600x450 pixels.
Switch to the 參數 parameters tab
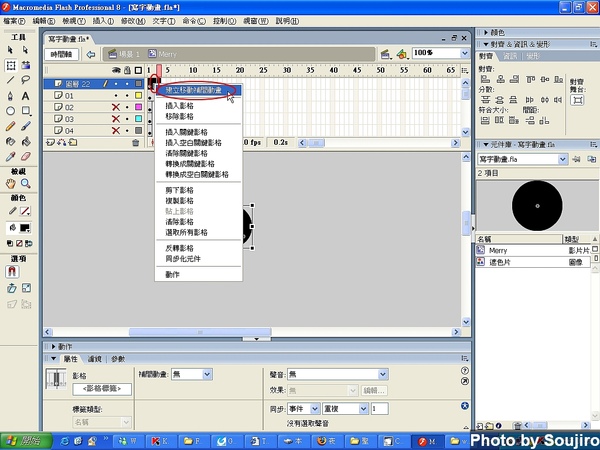[118, 359]
